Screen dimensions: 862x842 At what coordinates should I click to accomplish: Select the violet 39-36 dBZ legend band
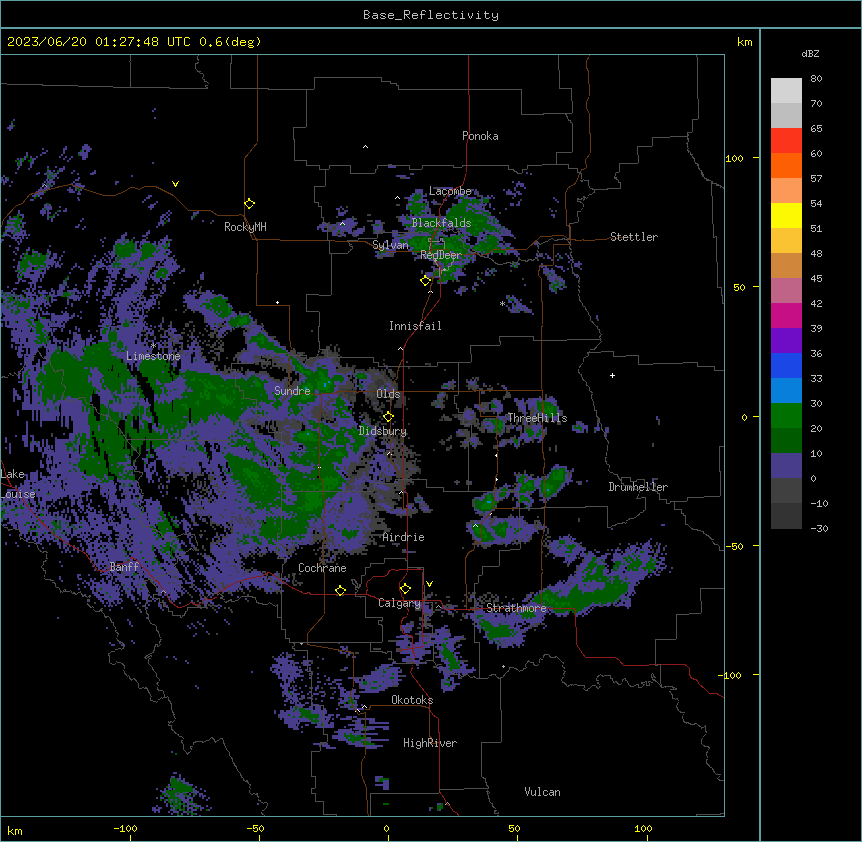click(786, 341)
